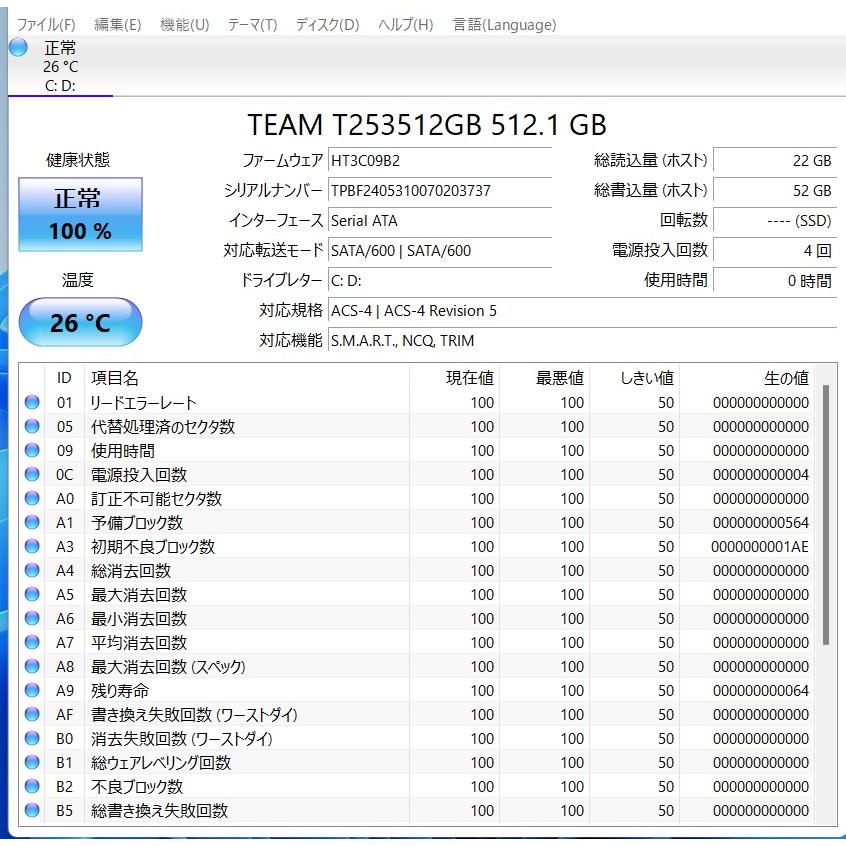This screenshot has width=846, height=846.
Task: Click the status icon beside 不良ブロック数
Action: click(33, 787)
